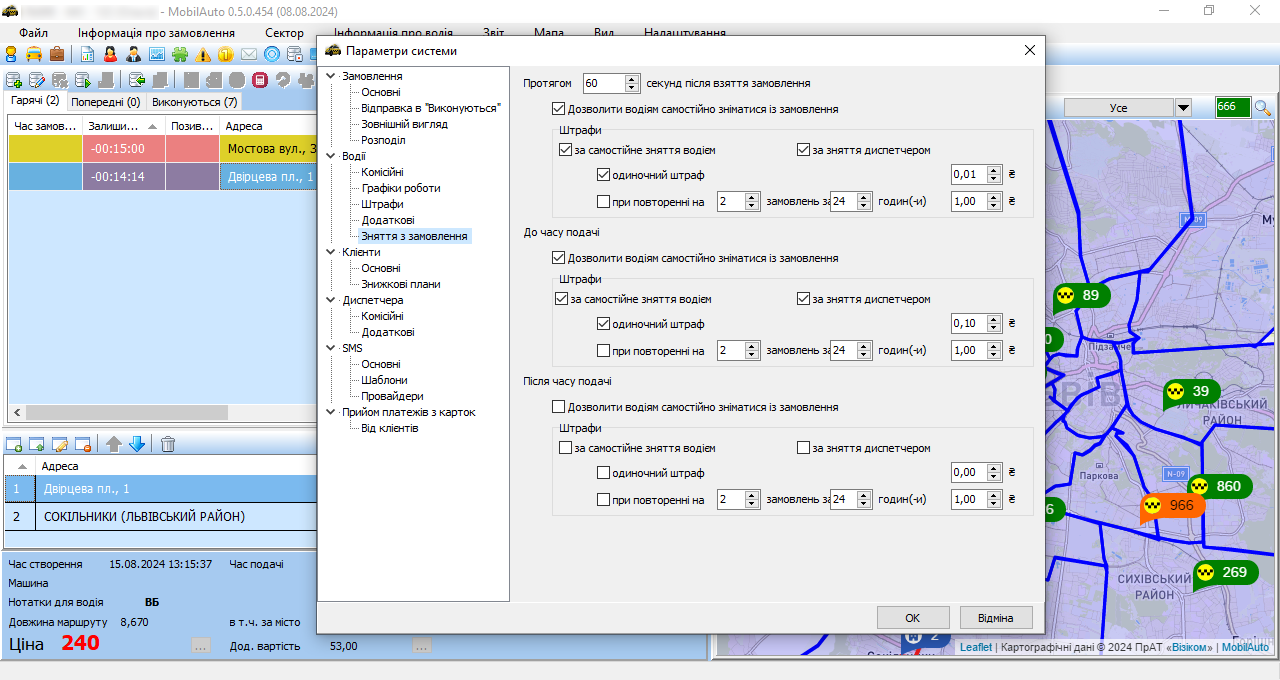Viewport: 1280px width, 680px height.
Task: Open dropdown arrow next to 'Усе'
Action: (x=1183, y=108)
